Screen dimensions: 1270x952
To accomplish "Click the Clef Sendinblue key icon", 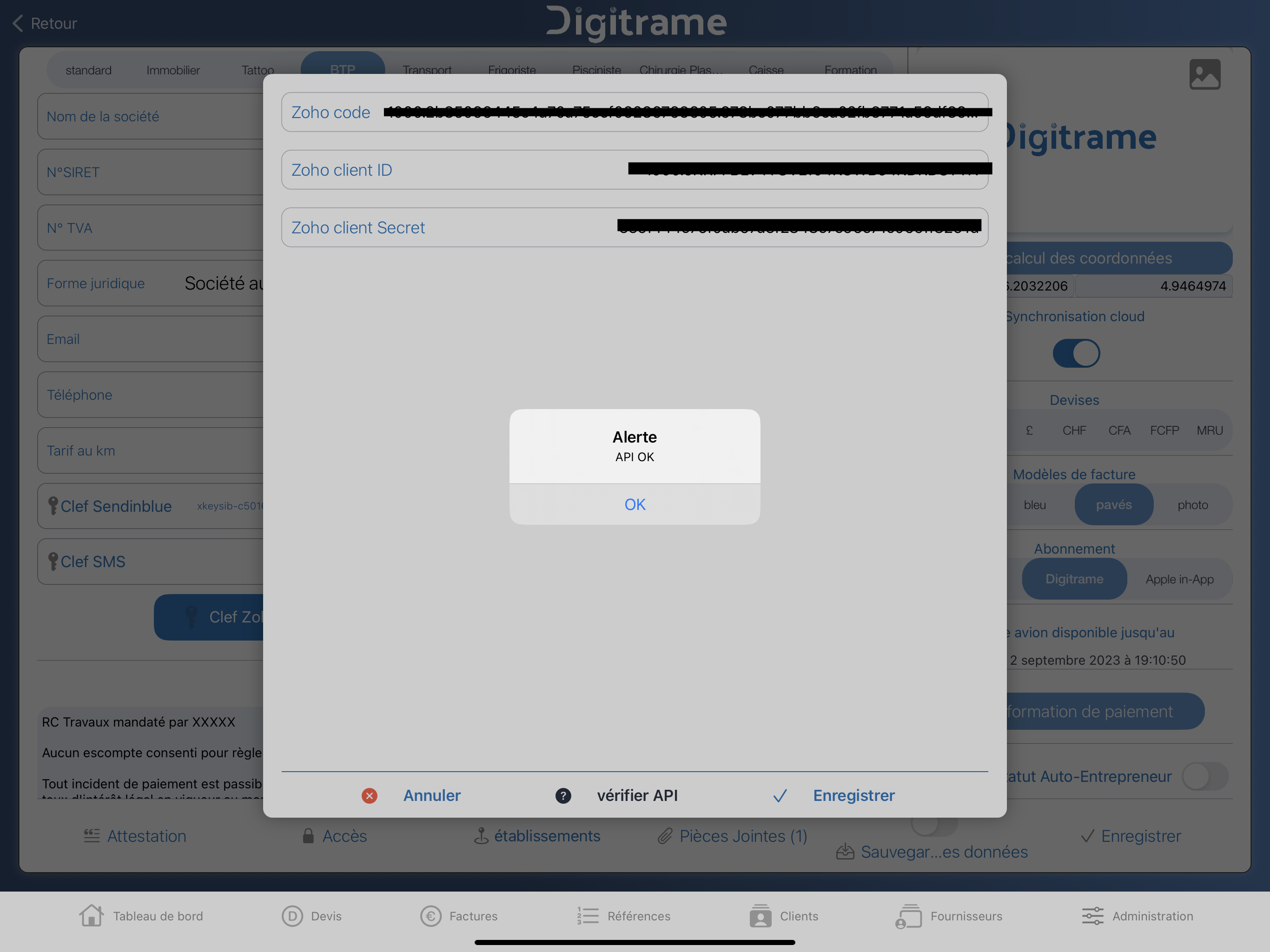I will click(53, 506).
